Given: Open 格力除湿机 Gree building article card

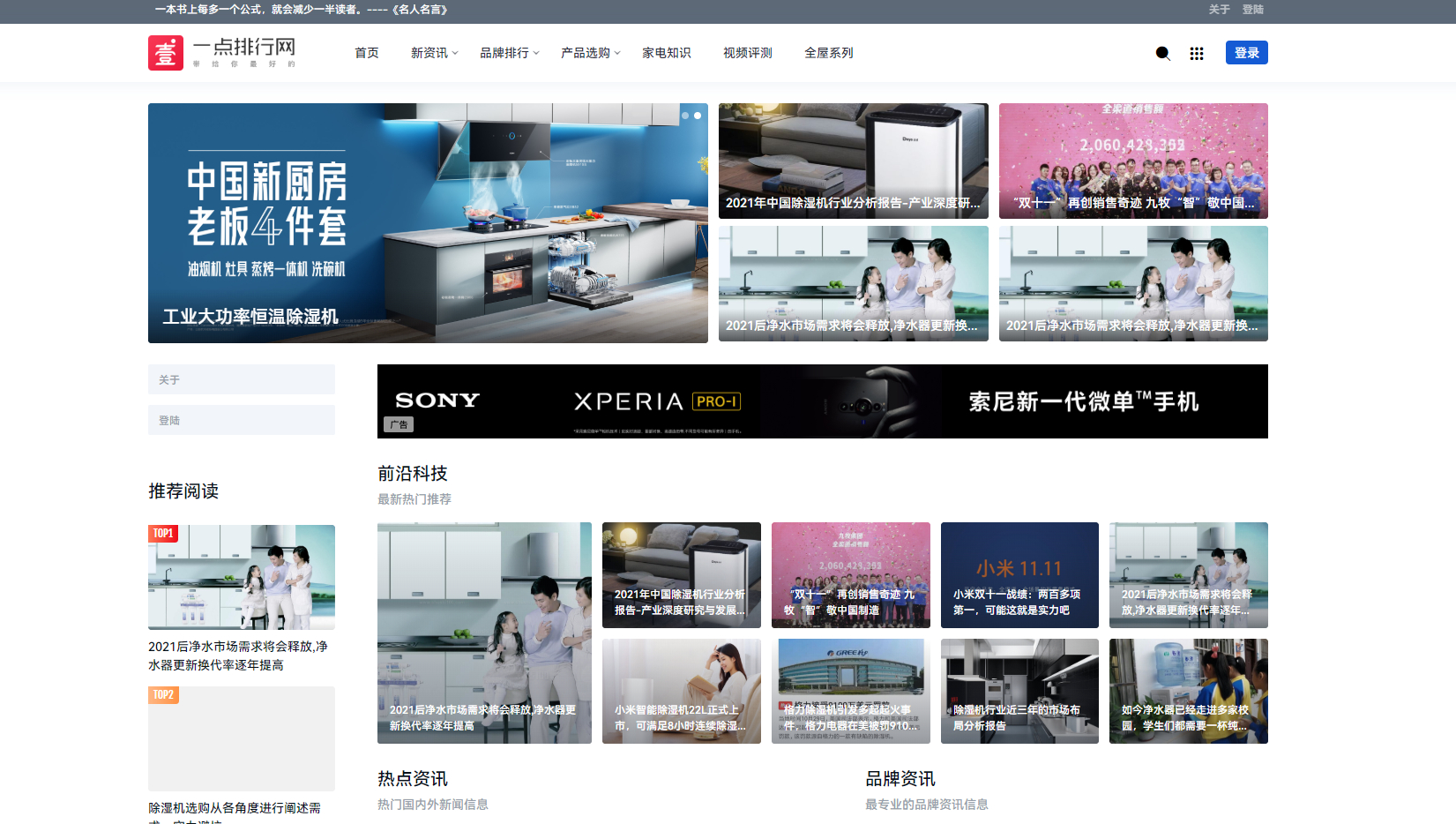Looking at the screenshot, I should pos(851,691).
